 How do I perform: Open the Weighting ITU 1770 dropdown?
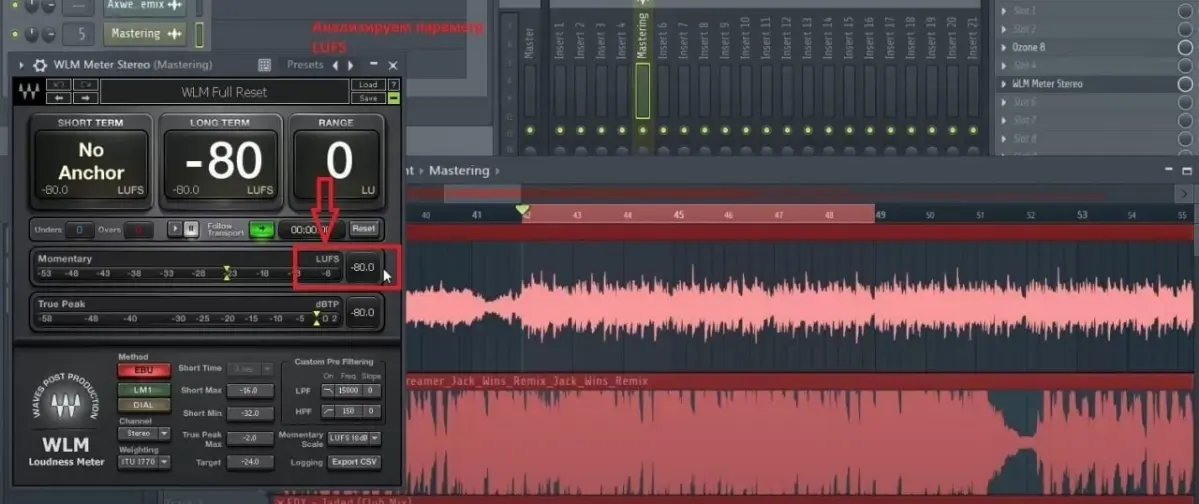[144, 462]
